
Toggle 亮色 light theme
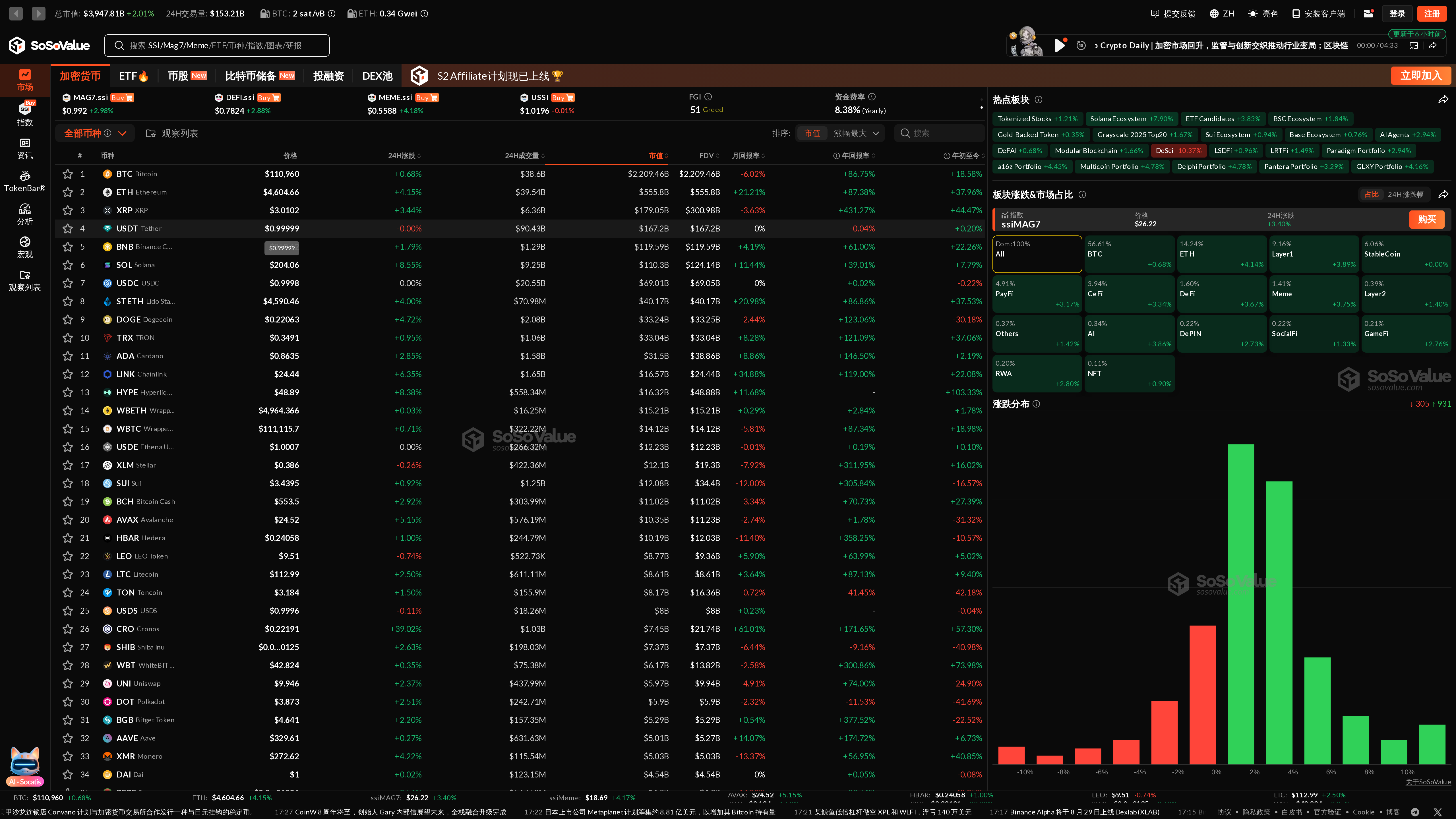point(1263,14)
